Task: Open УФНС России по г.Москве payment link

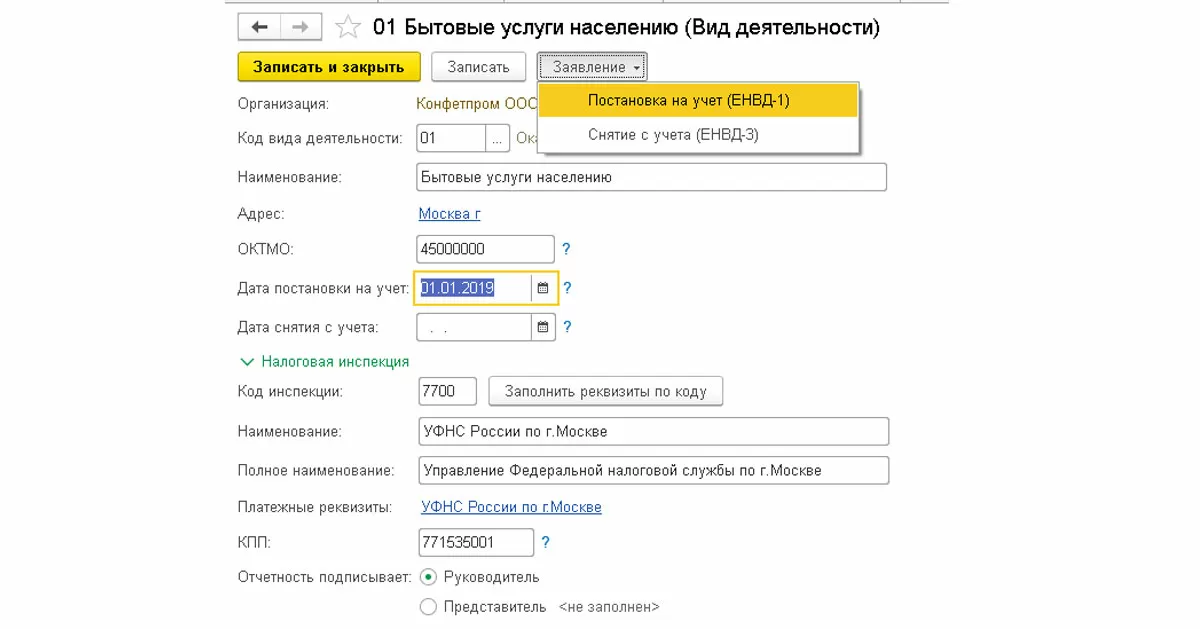Action: (x=511, y=507)
